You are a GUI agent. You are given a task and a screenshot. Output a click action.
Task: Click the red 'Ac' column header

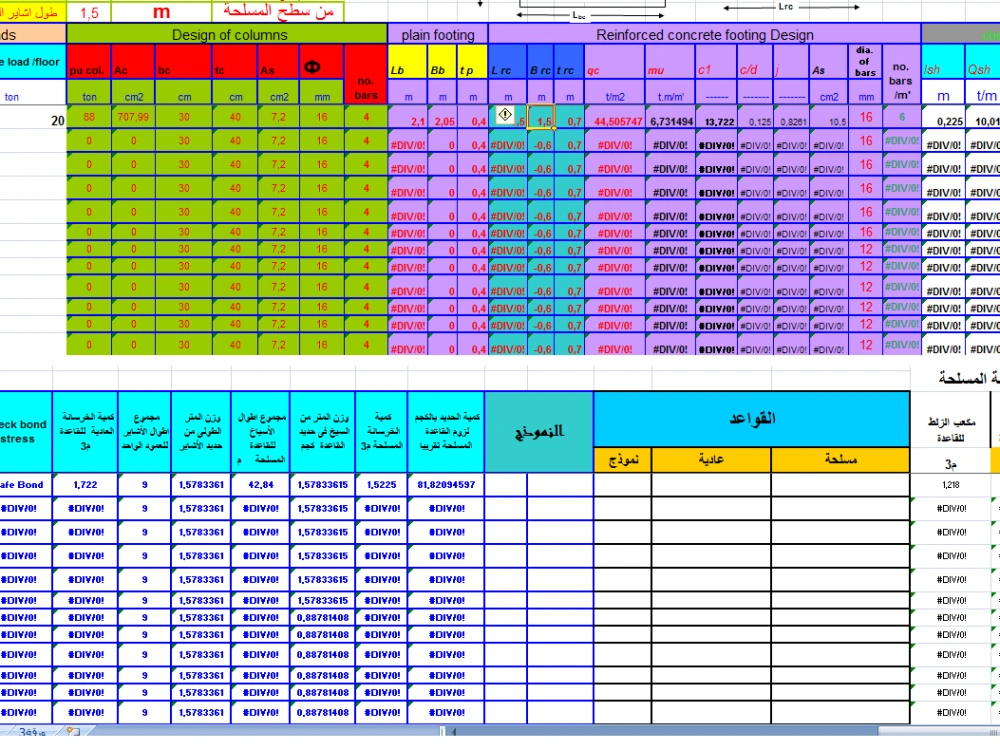click(133, 62)
